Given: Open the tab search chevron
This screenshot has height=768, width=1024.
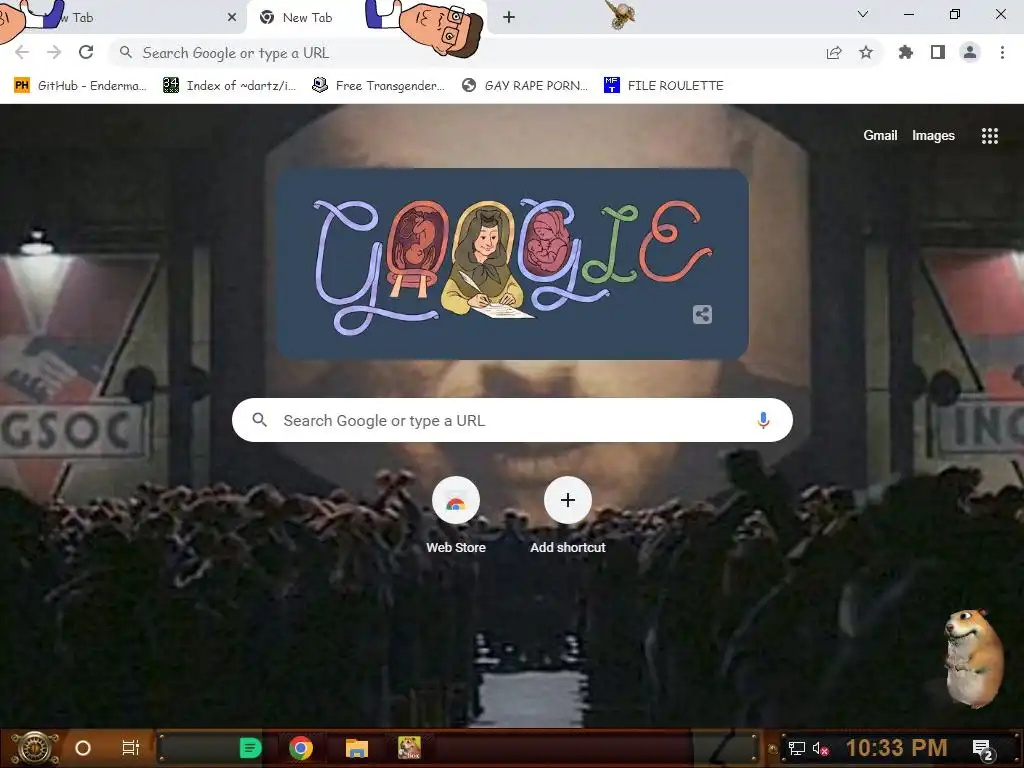Looking at the screenshot, I should coord(863,14).
